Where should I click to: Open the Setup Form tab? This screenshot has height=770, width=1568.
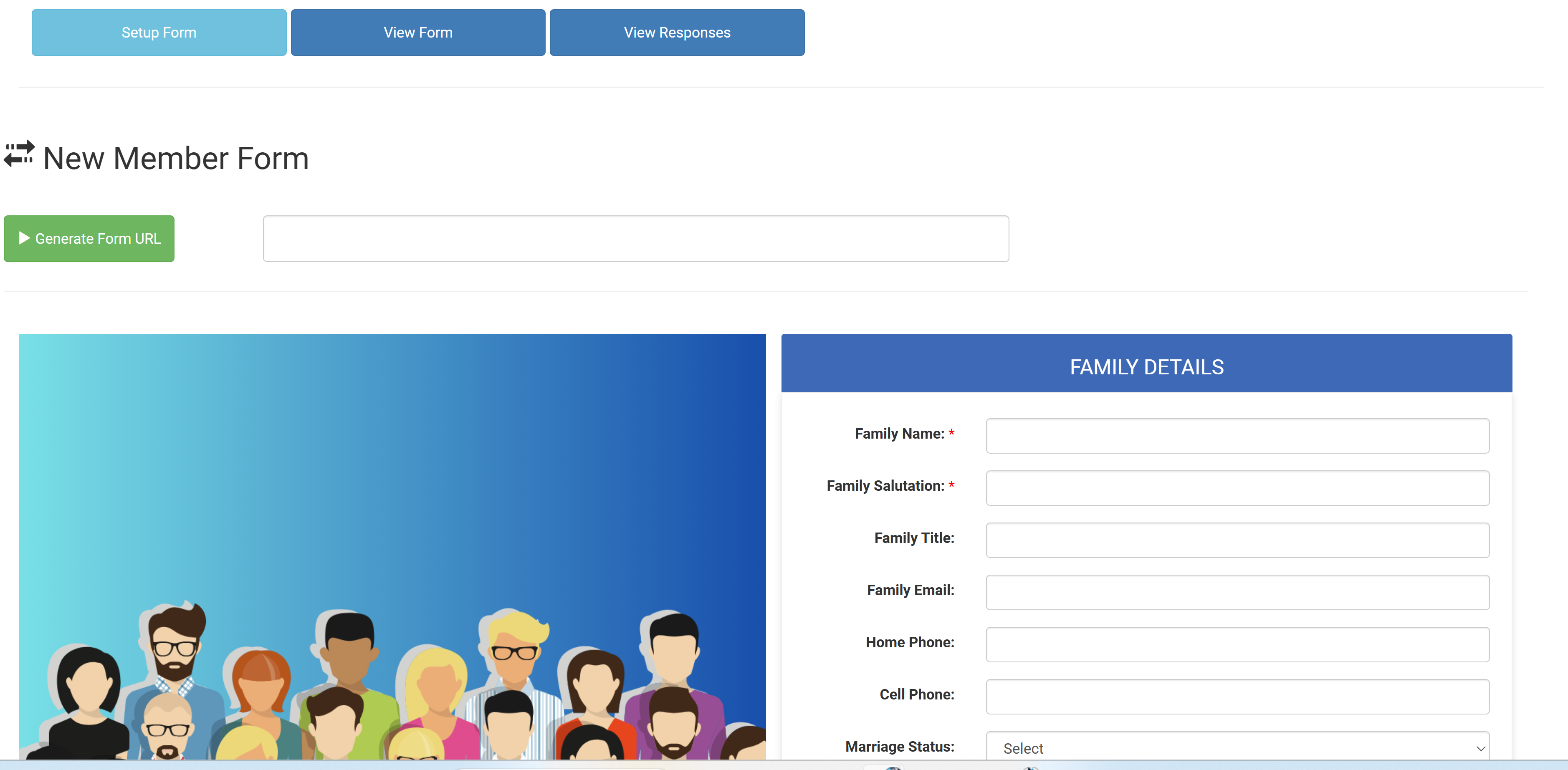[159, 33]
